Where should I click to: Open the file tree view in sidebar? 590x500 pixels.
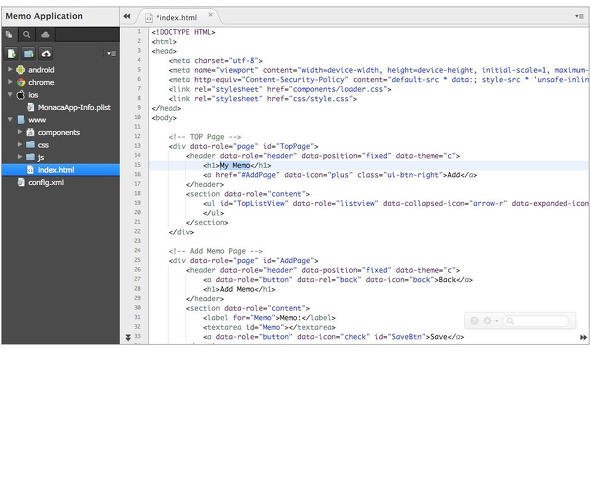9,35
